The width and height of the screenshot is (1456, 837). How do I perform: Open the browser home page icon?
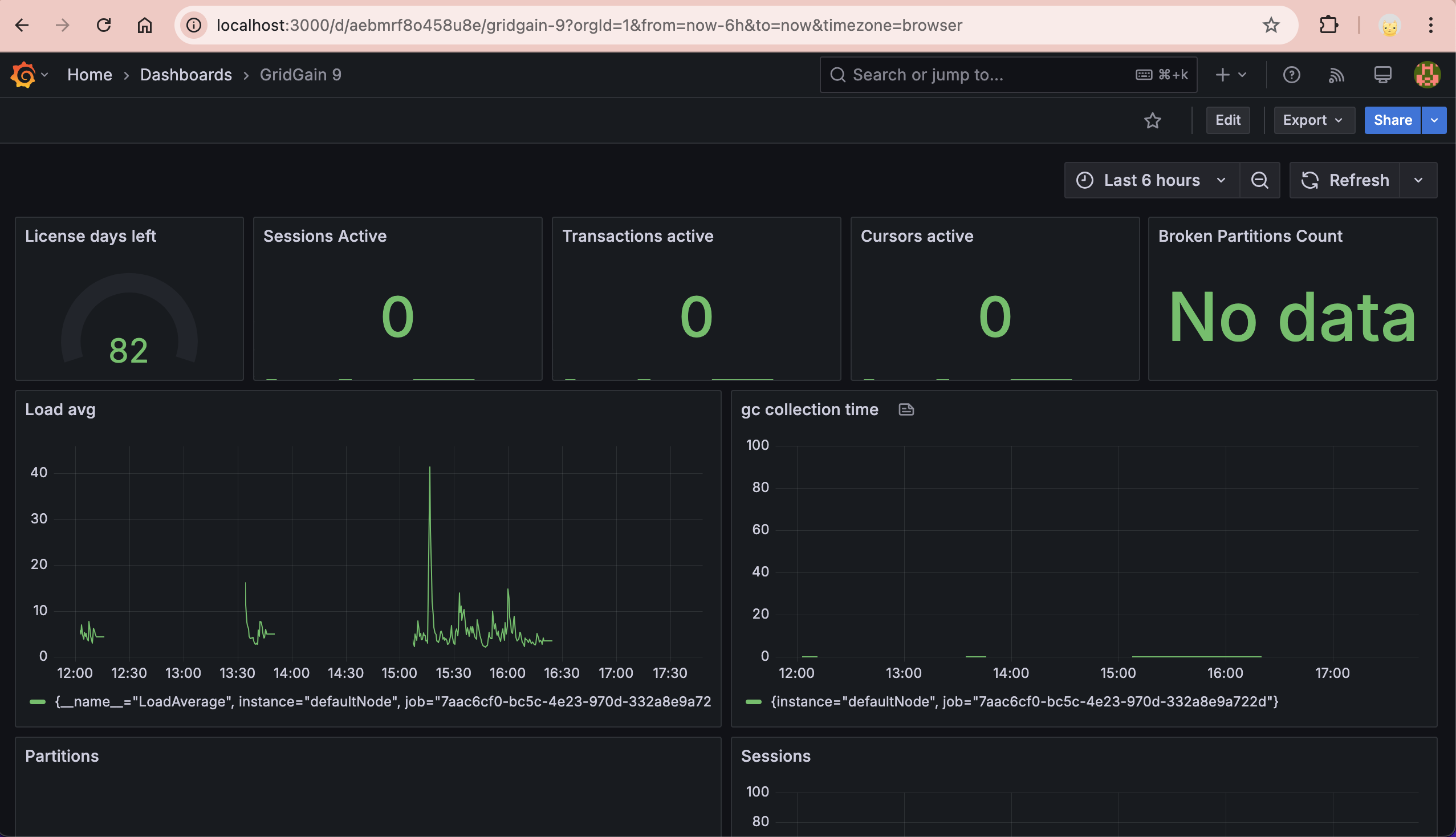click(145, 25)
